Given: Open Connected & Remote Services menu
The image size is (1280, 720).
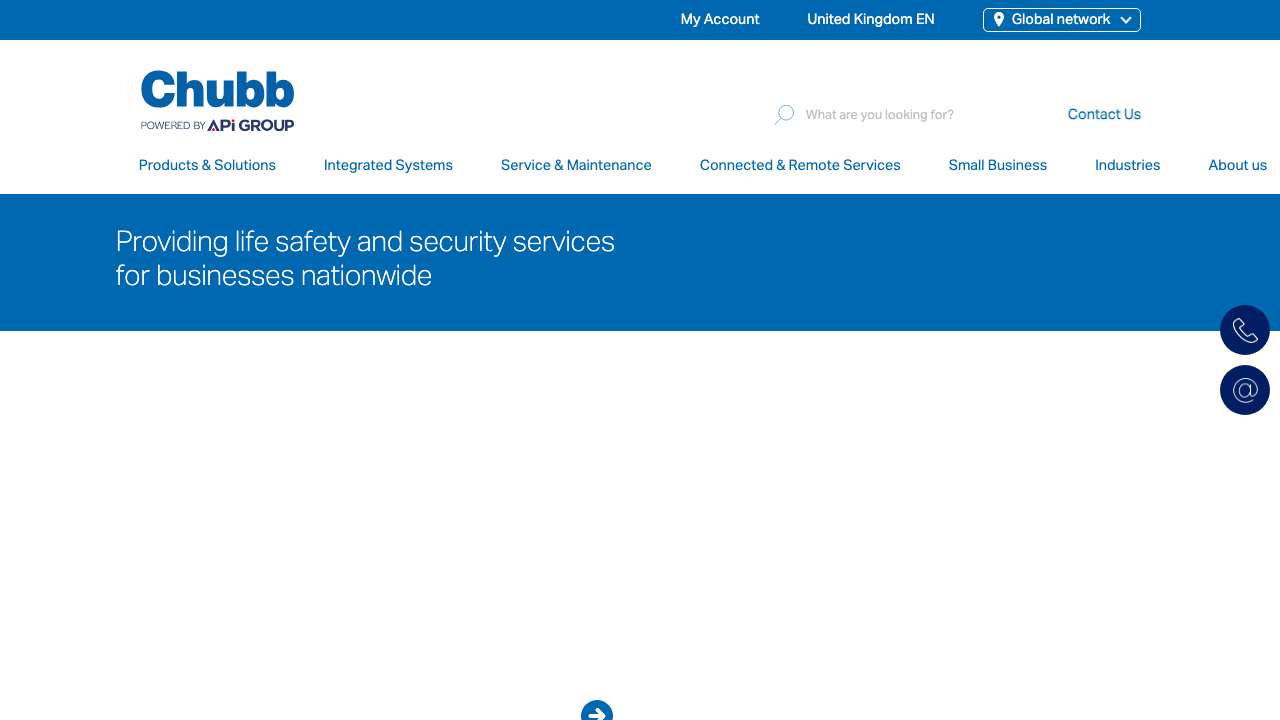Looking at the screenshot, I should click(800, 165).
